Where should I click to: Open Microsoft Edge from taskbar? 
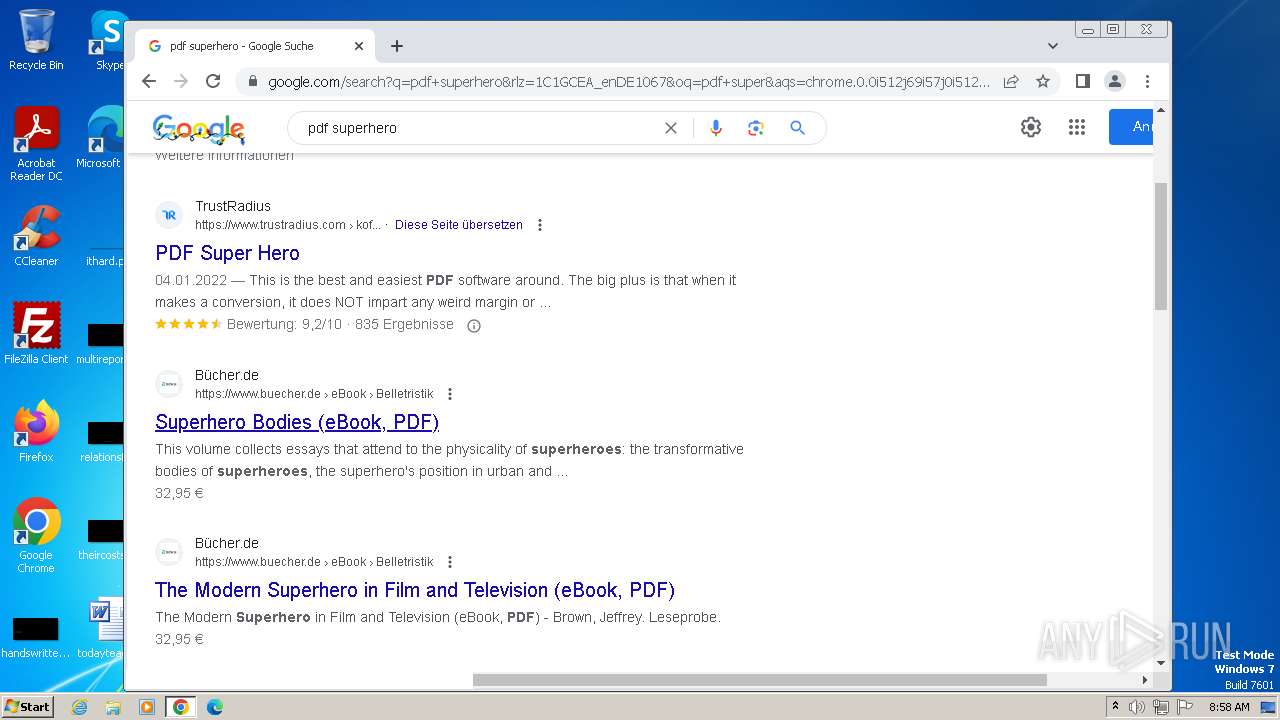214,707
